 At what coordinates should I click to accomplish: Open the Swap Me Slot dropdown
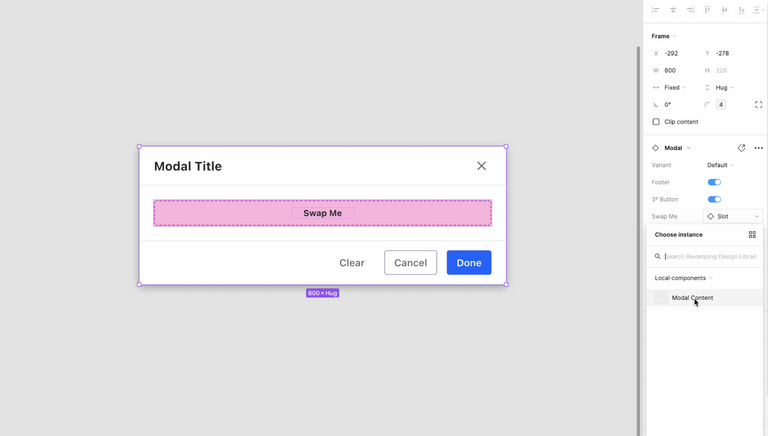pyautogui.click(x=733, y=216)
